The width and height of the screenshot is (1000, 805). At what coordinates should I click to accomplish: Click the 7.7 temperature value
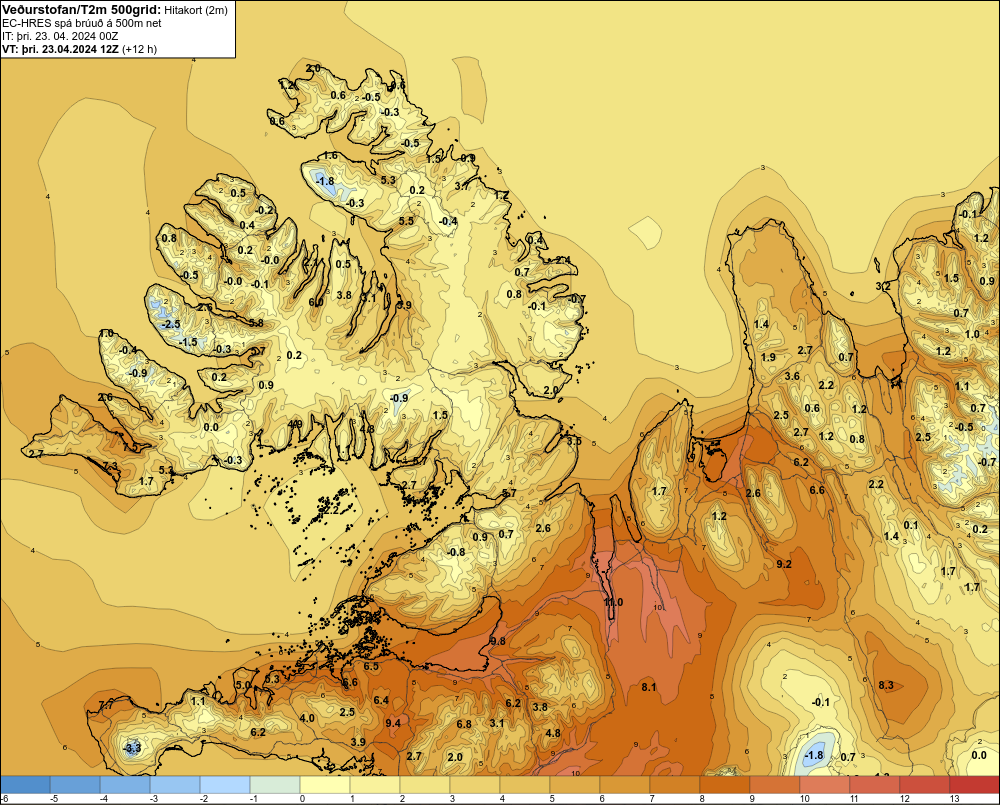[x=106, y=705]
